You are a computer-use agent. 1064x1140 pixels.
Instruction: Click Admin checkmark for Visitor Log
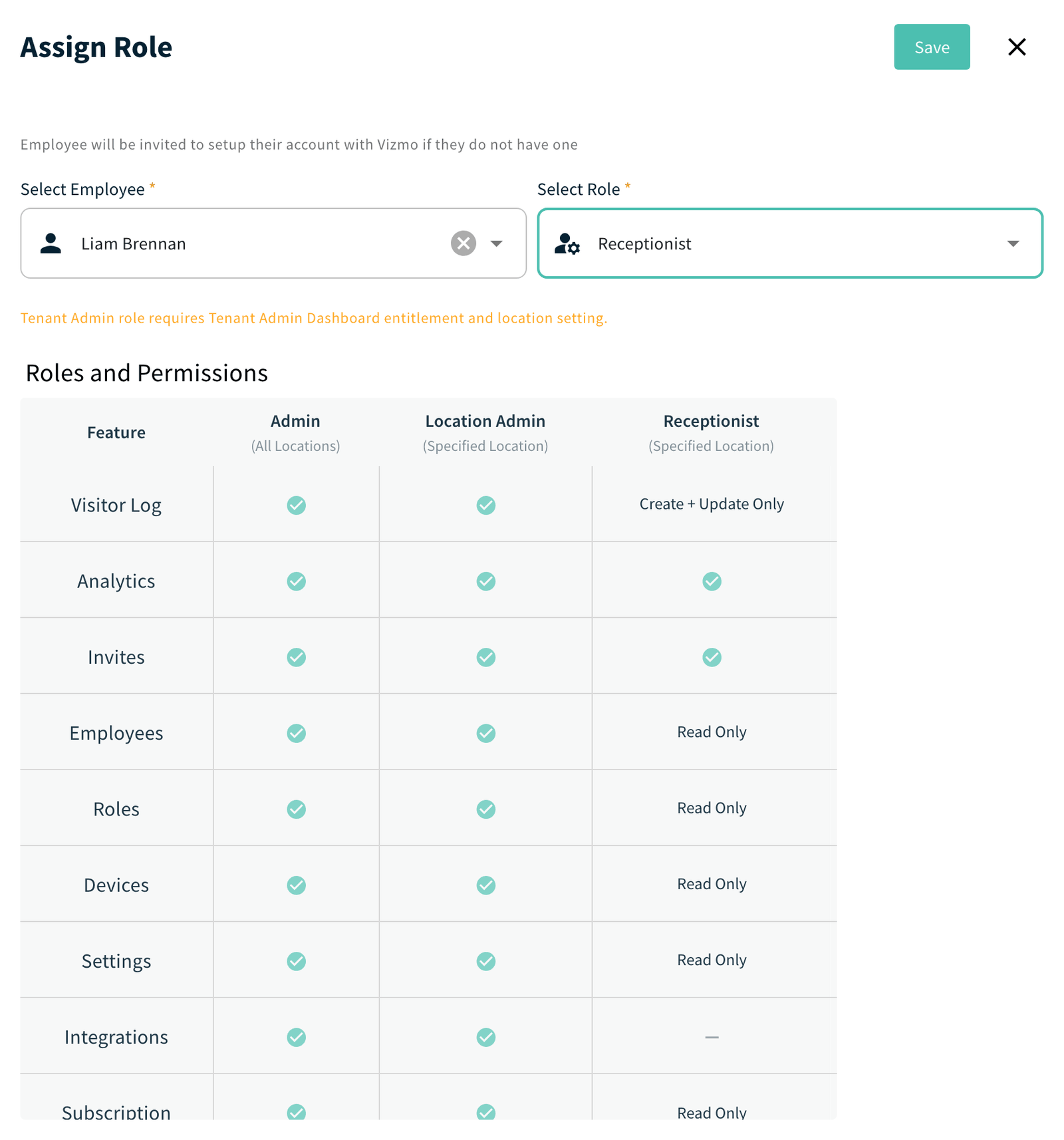296,505
